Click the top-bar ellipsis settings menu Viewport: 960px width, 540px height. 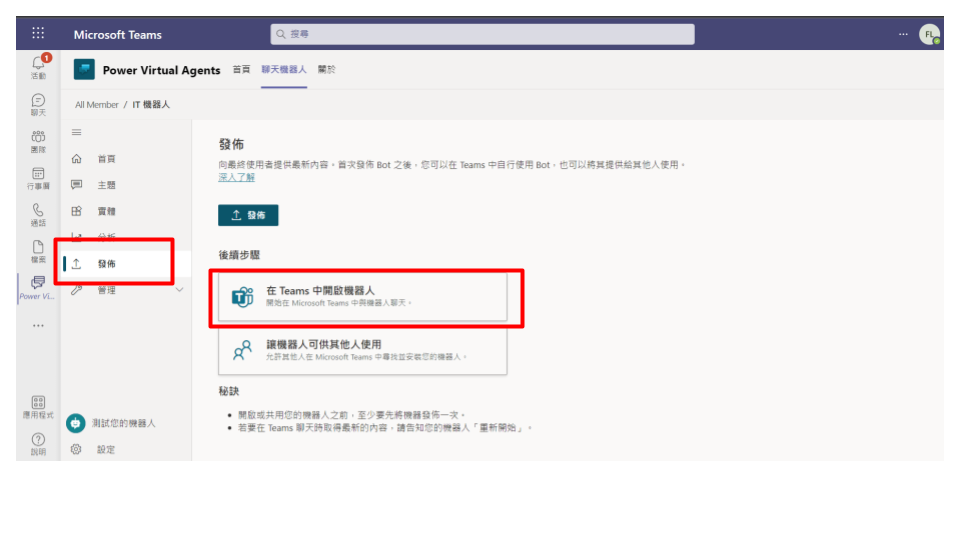point(903,34)
